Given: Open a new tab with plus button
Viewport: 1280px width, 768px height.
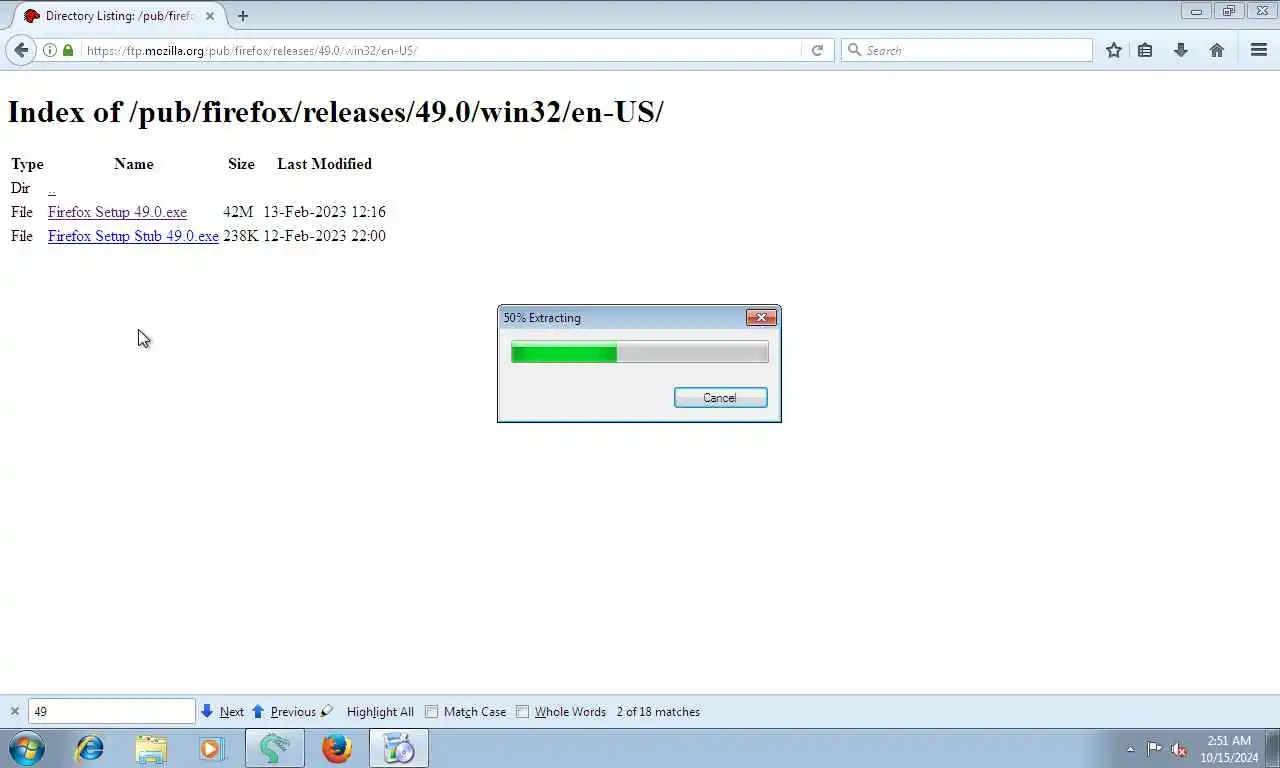Looking at the screenshot, I should (x=242, y=16).
